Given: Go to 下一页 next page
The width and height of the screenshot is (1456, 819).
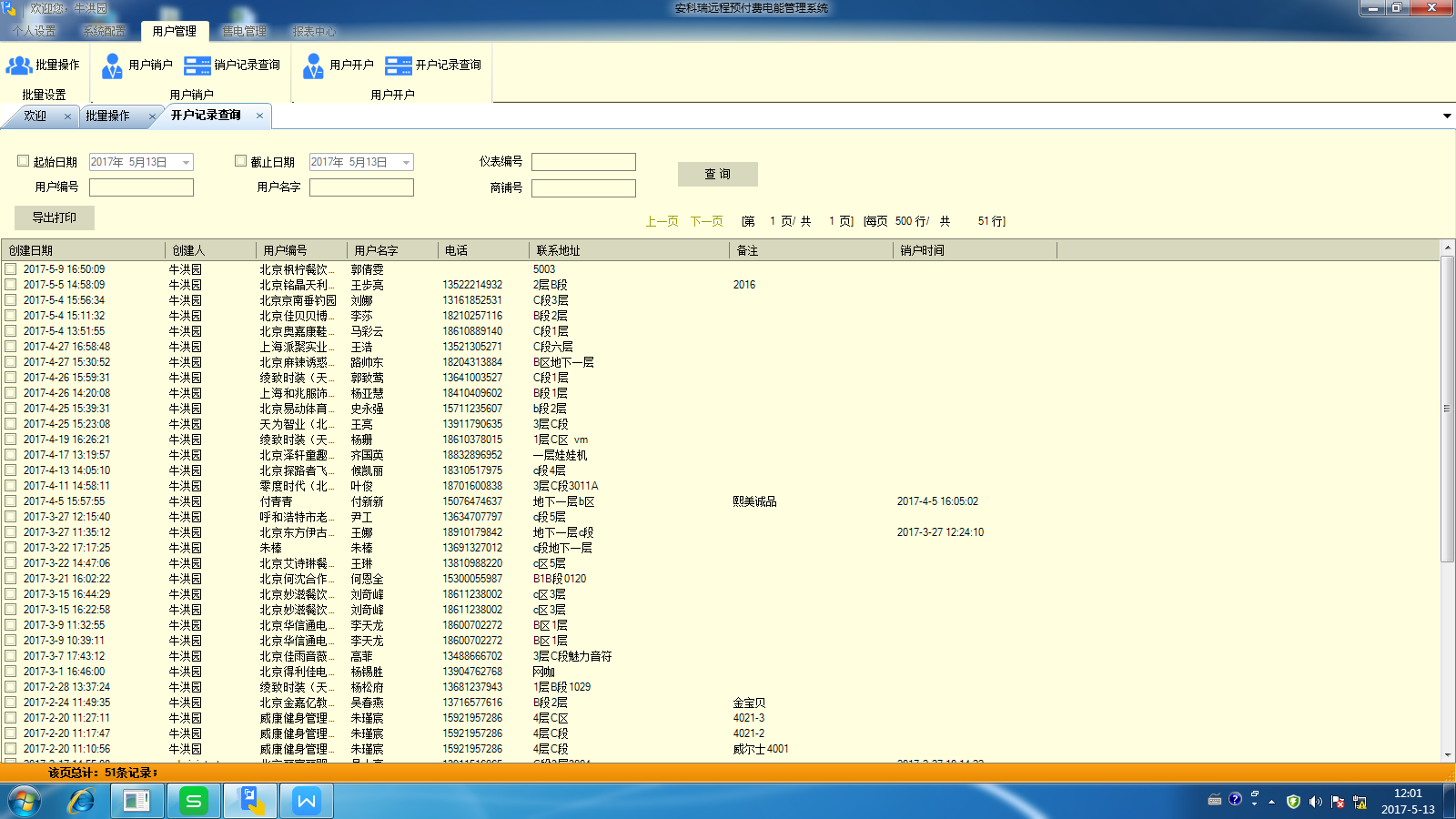Looking at the screenshot, I should point(706,221).
